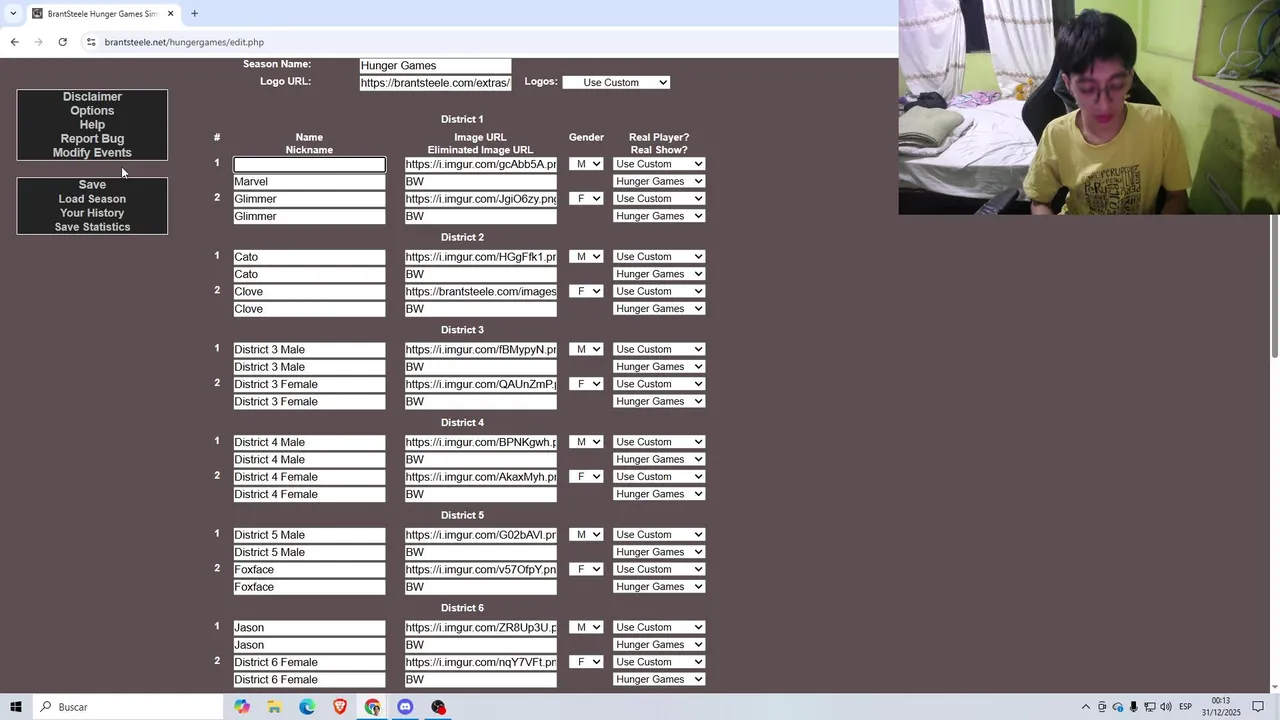
Task: Open the tab search chevron in Chrome
Action: click(13, 13)
